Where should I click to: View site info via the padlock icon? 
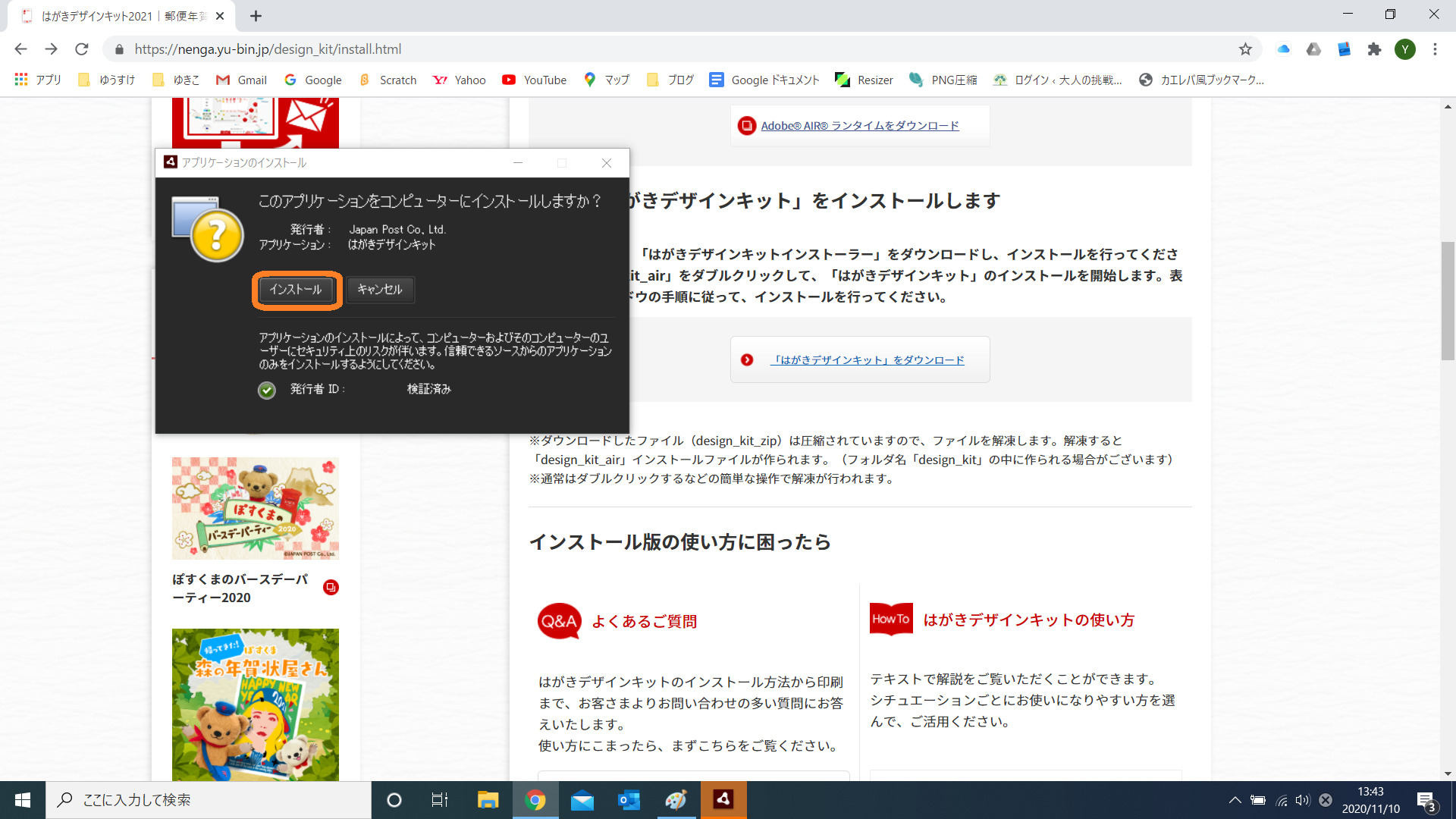tap(118, 49)
